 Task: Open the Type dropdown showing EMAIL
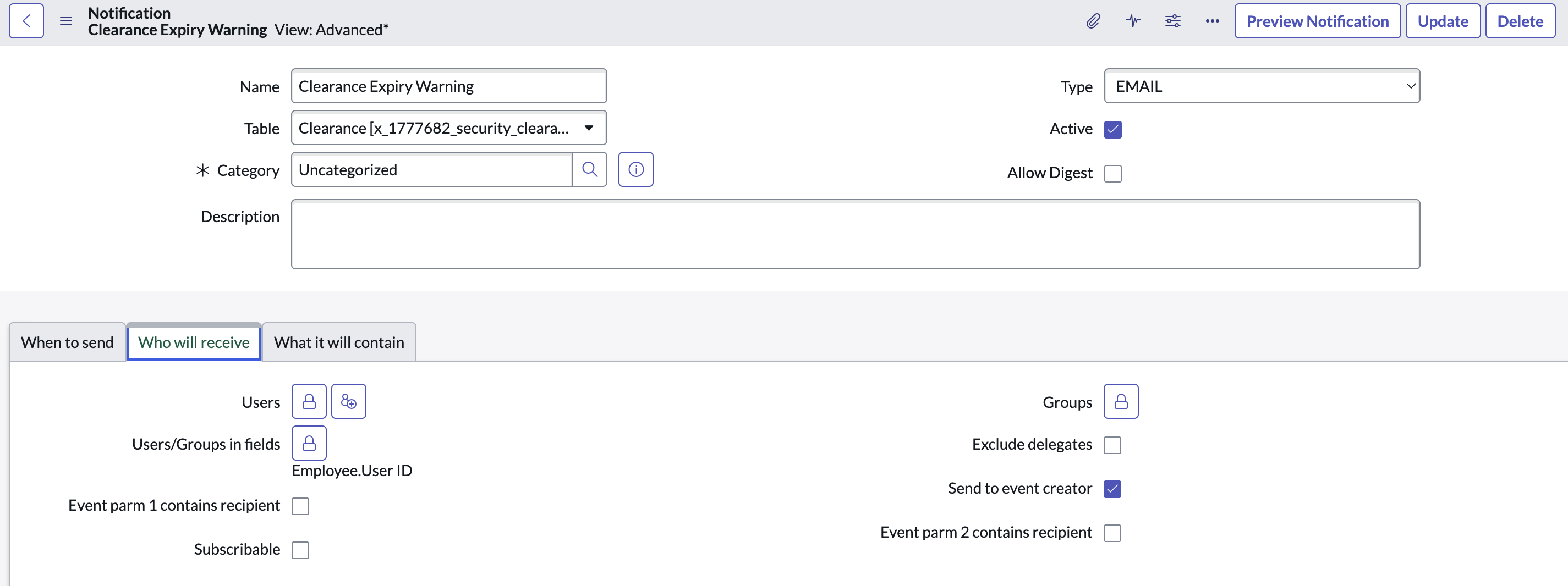coord(1261,86)
